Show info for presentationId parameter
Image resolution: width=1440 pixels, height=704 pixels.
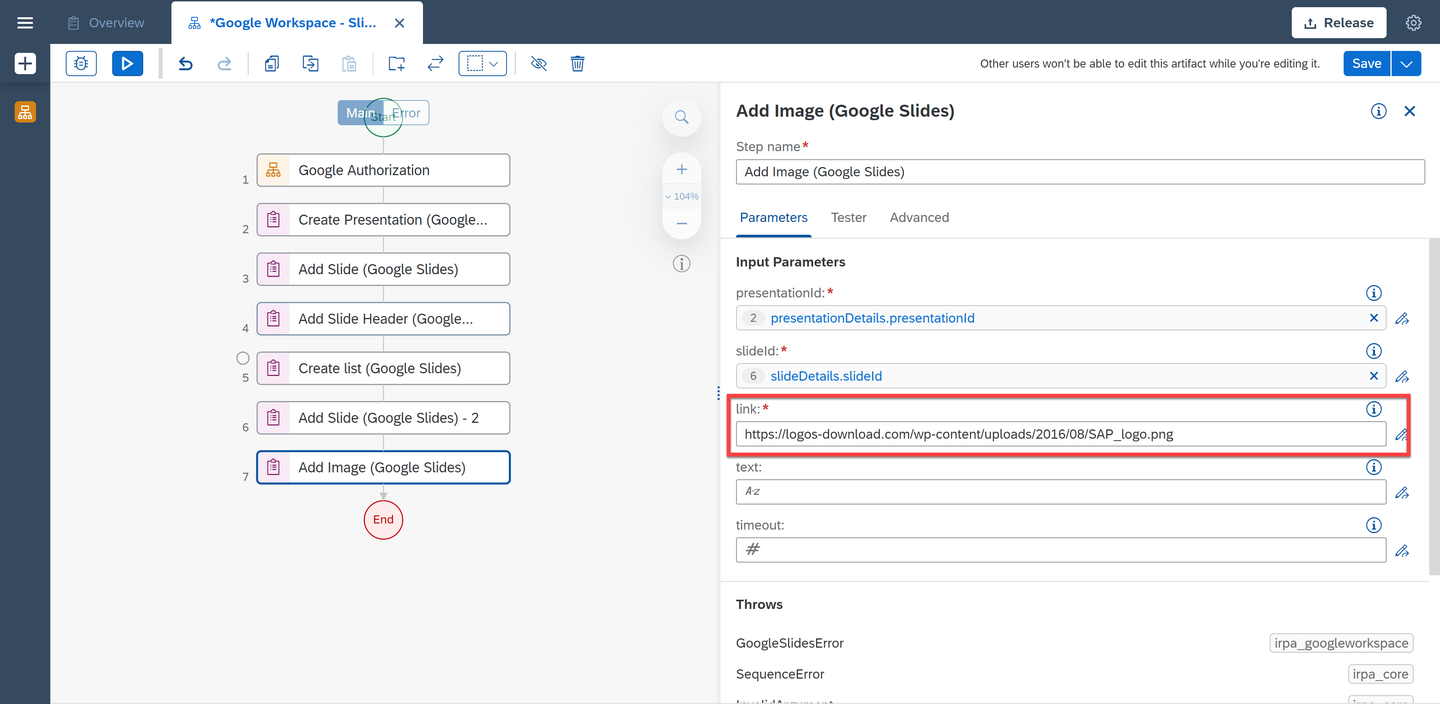[x=1374, y=293]
